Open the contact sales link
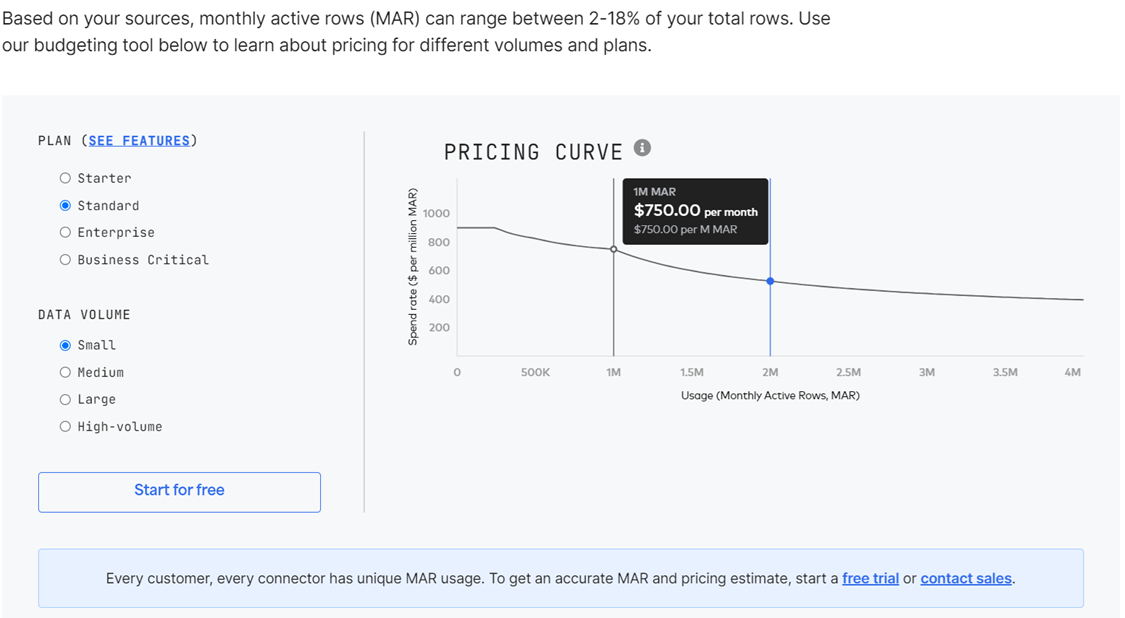Viewport: 1125px width, 618px height. coord(965,578)
